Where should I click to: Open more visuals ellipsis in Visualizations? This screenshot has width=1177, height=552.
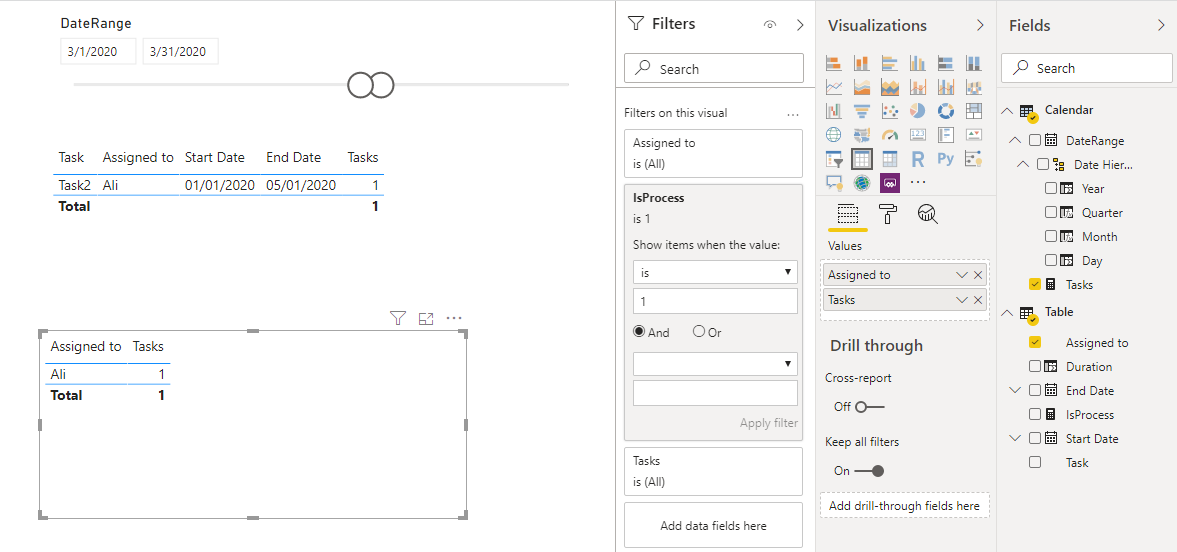tap(917, 182)
